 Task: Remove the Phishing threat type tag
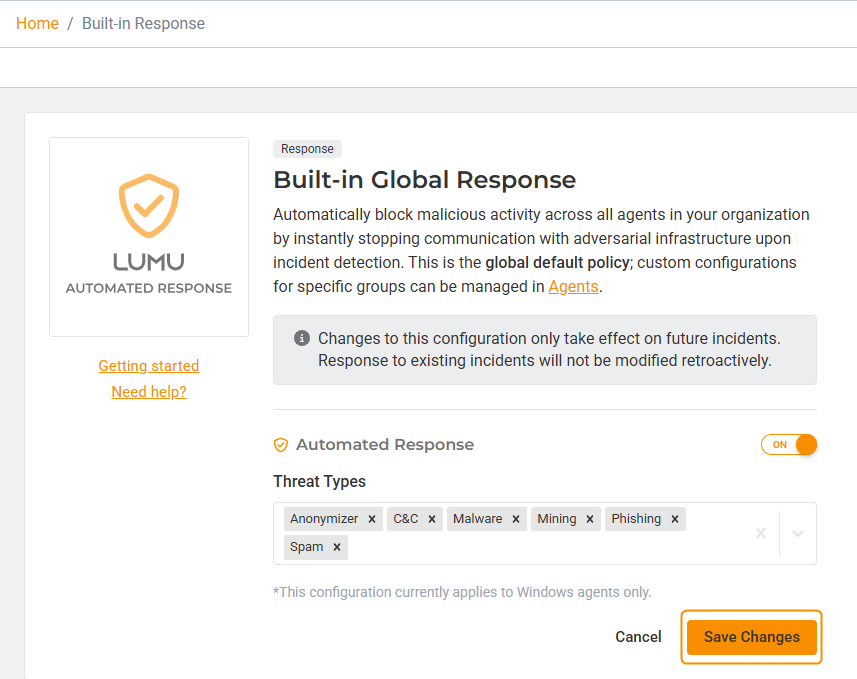[675, 519]
